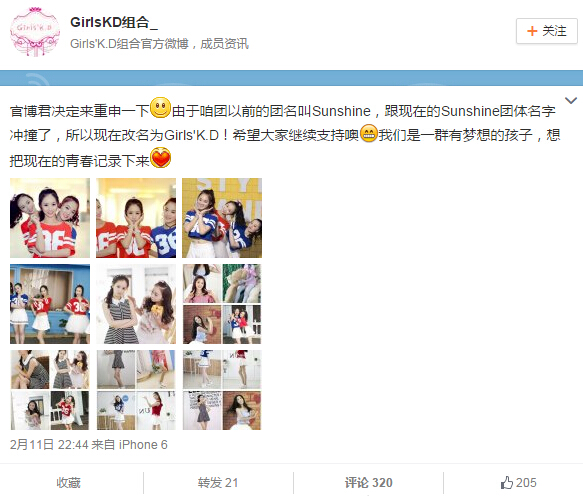Image resolution: width=583 pixels, height=496 pixels.
Task: Open first photo of three girls in red
Action: (50, 218)
